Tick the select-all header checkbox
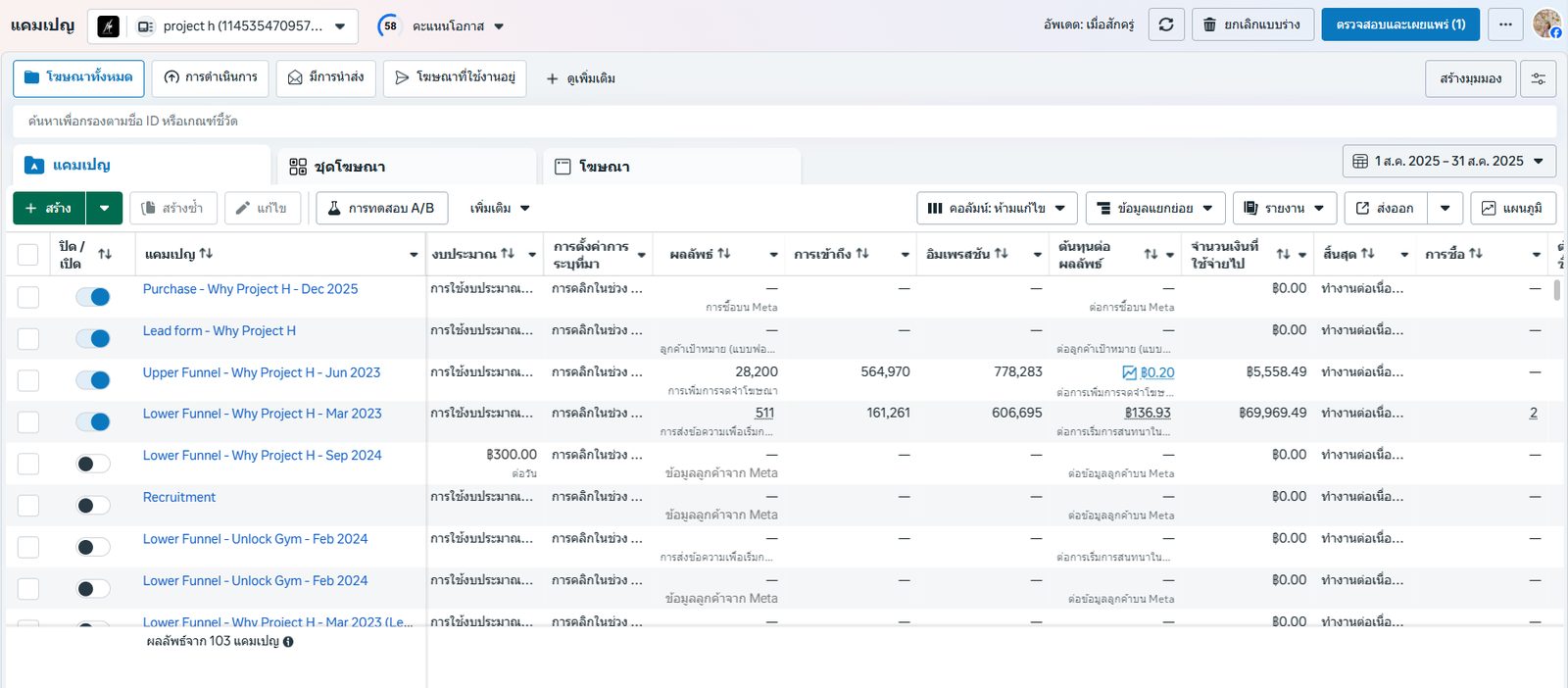This screenshot has width=1568, height=688. [28, 255]
